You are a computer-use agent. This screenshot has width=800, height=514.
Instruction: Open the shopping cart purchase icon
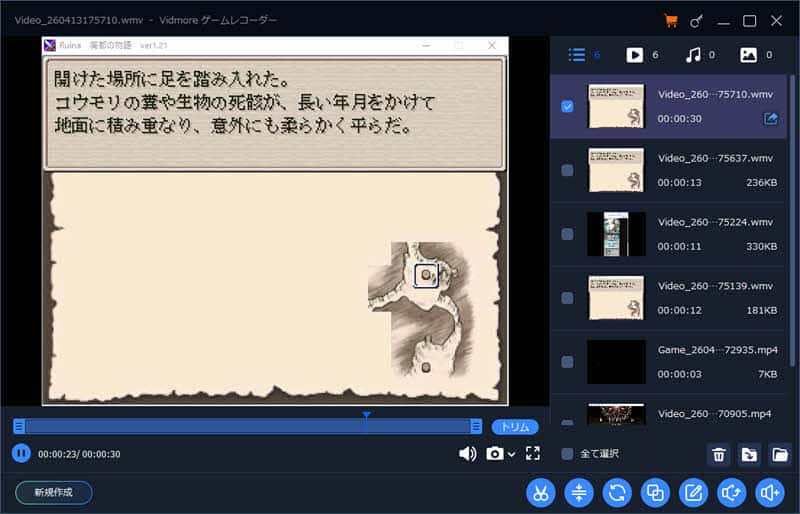tap(670, 21)
